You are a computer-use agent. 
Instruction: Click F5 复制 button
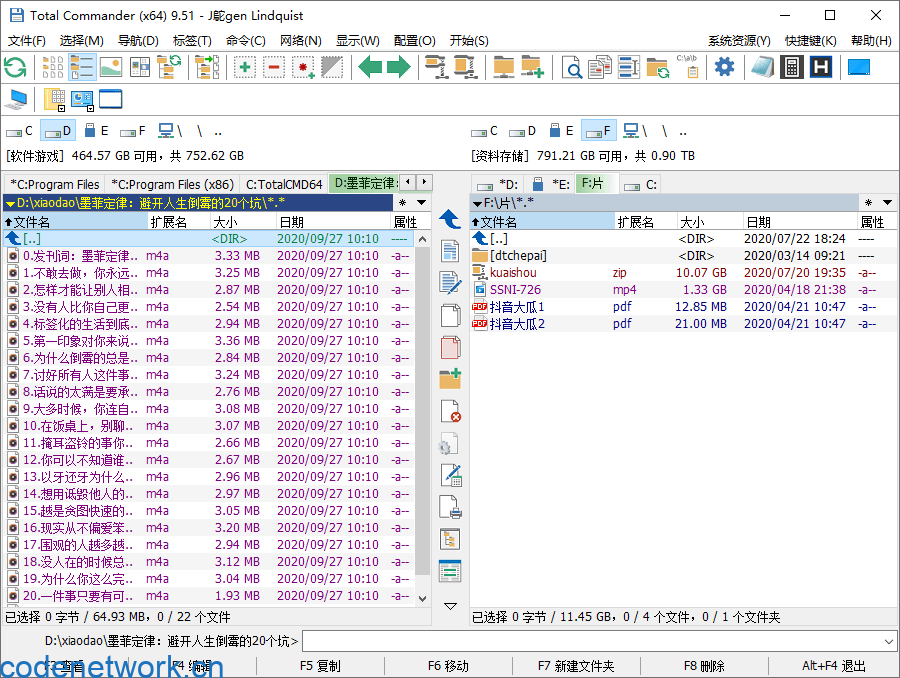click(x=320, y=666)
